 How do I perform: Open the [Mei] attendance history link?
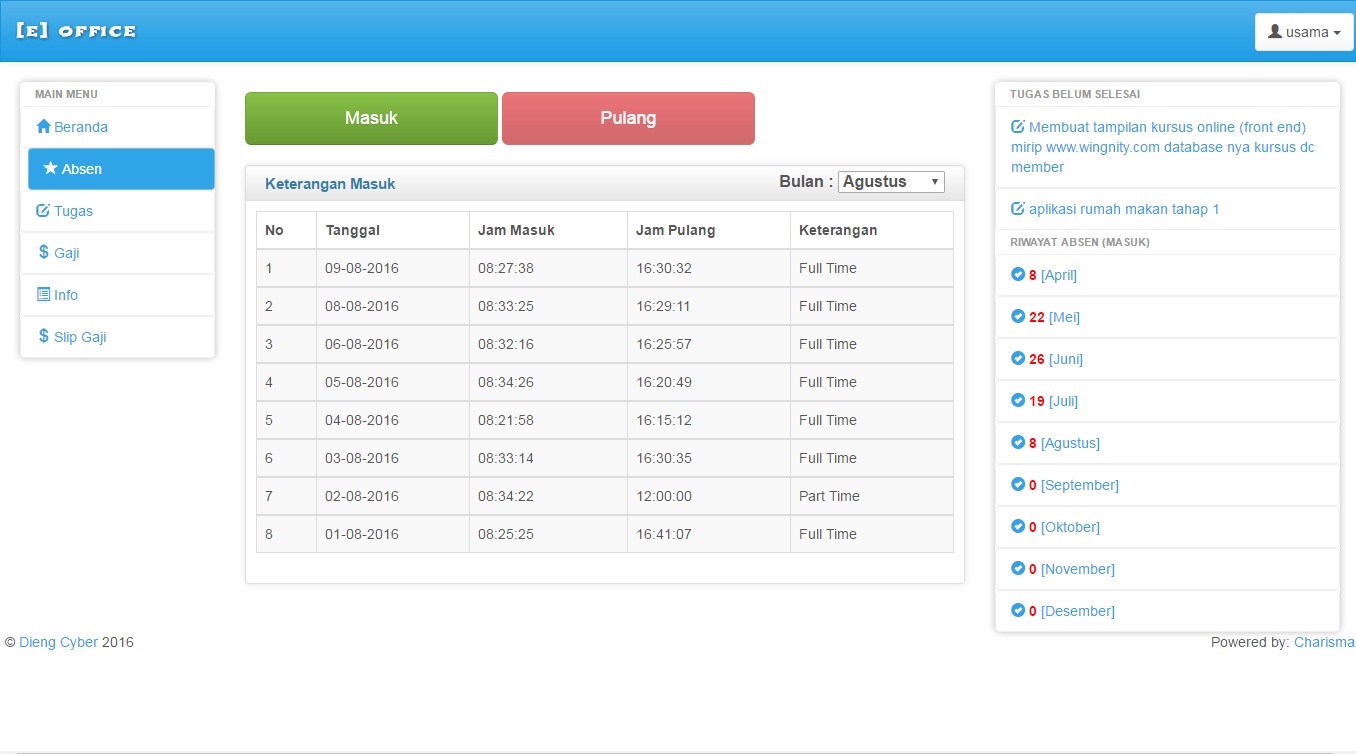pos(1064,317)
